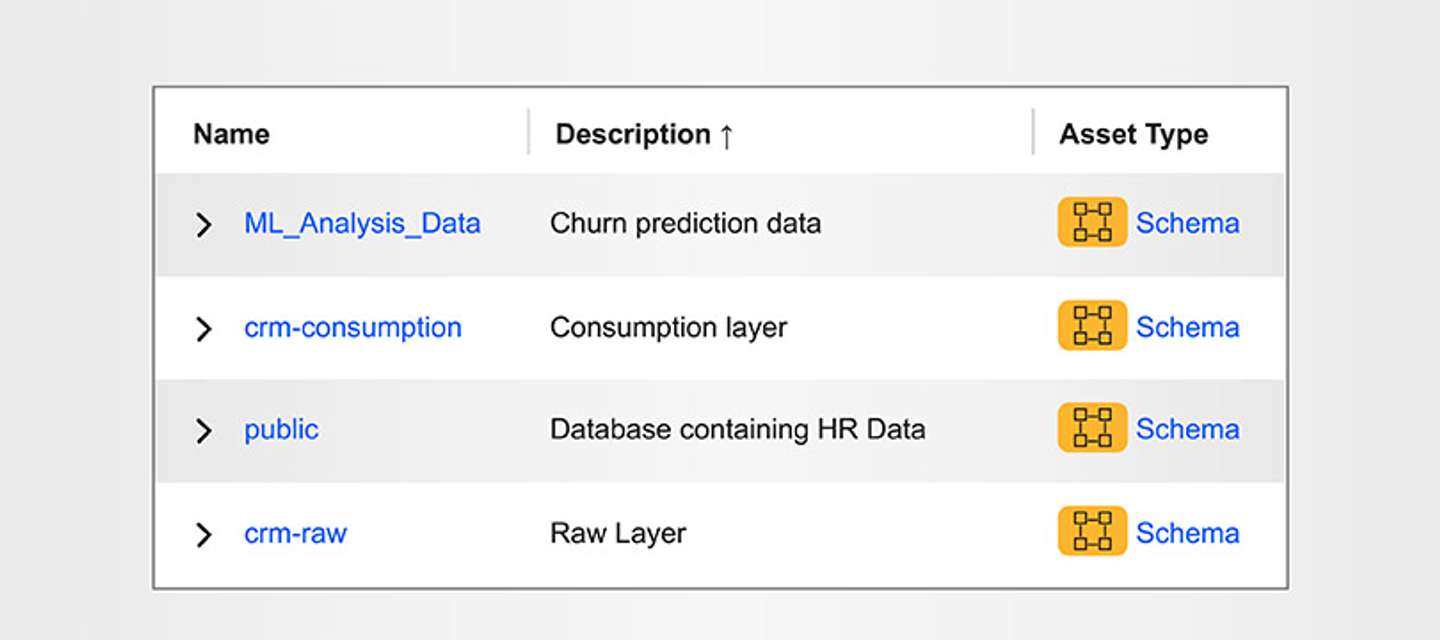Image resolution: width=1440 pixels, height=640 pixels.
Task: Click Schema link in crm-raw row
Action: tap(1187, 532)
